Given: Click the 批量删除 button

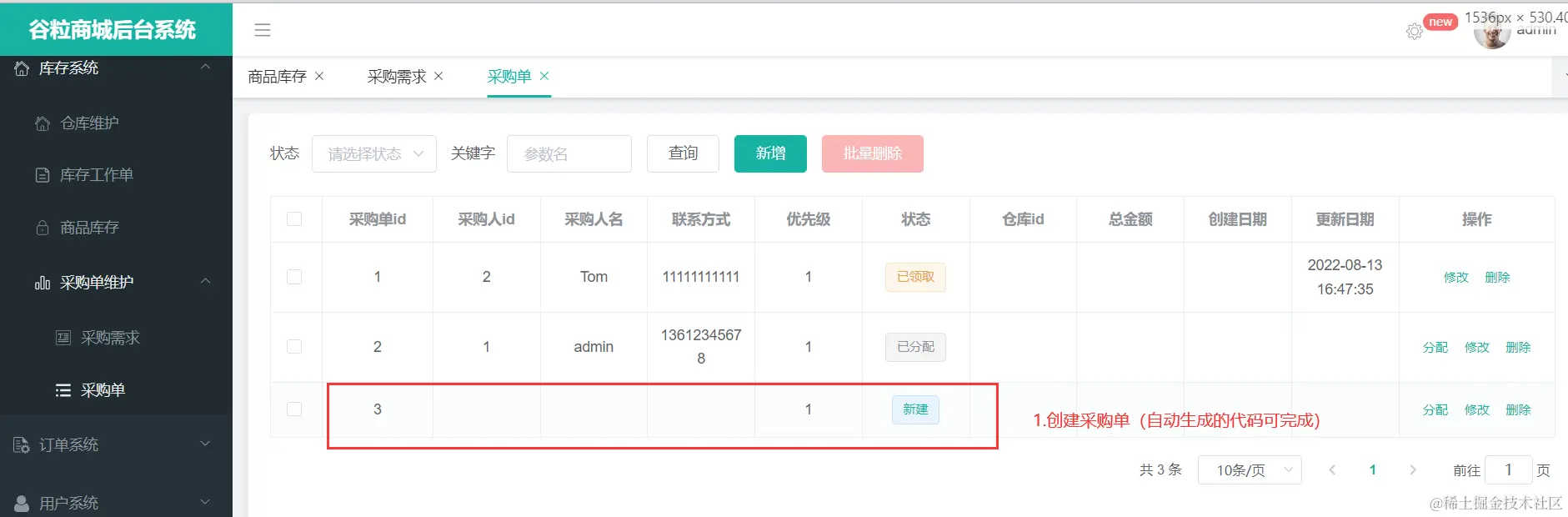Looking at the screenshot, I should click(873, 153).
